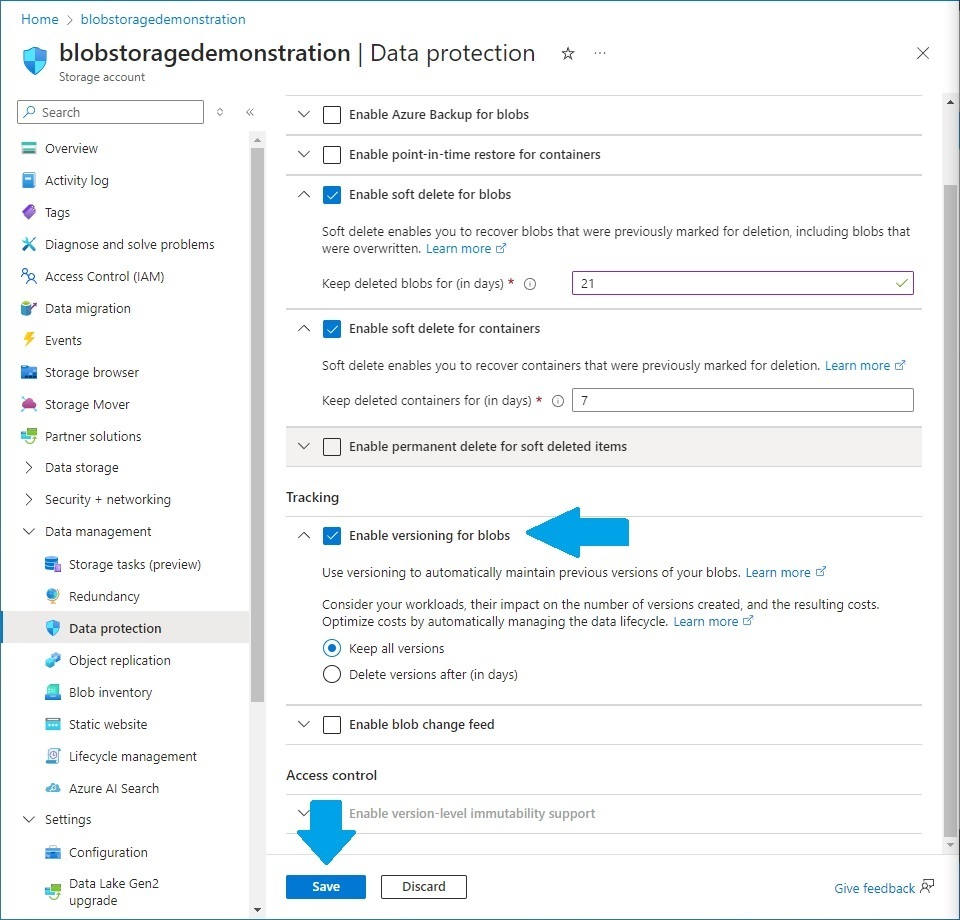Click the Give feedback link
The height and width of the screenshot is (920, 960).
pyautogui.click(x=883, y=888)
